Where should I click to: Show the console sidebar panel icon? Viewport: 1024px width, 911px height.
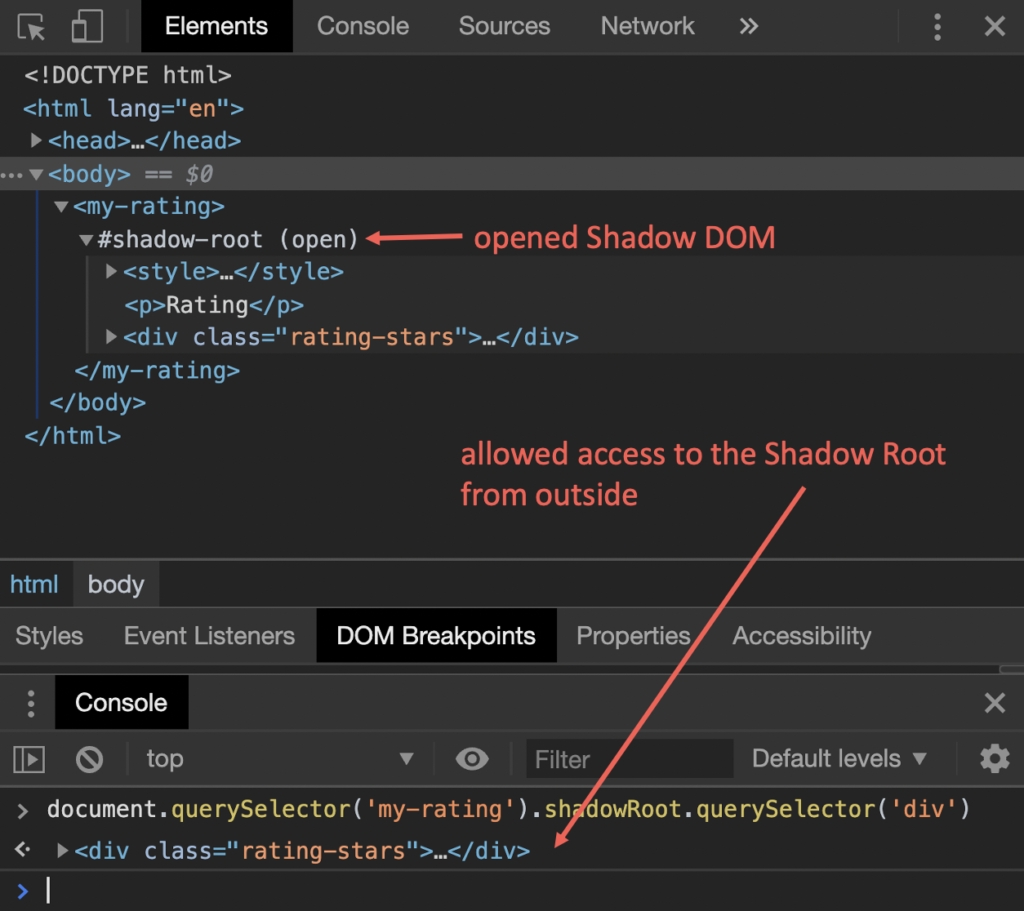pyautogui.click(x=28, y=759)
